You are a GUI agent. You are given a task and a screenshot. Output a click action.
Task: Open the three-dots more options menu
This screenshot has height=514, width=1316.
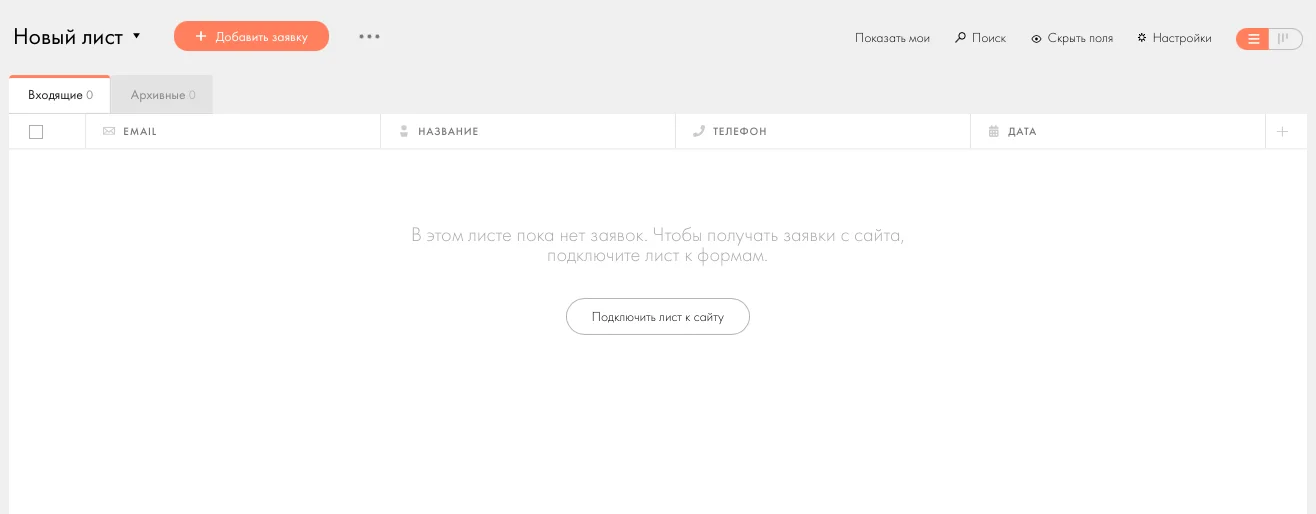pyautogui.click(x=370, y=36)
